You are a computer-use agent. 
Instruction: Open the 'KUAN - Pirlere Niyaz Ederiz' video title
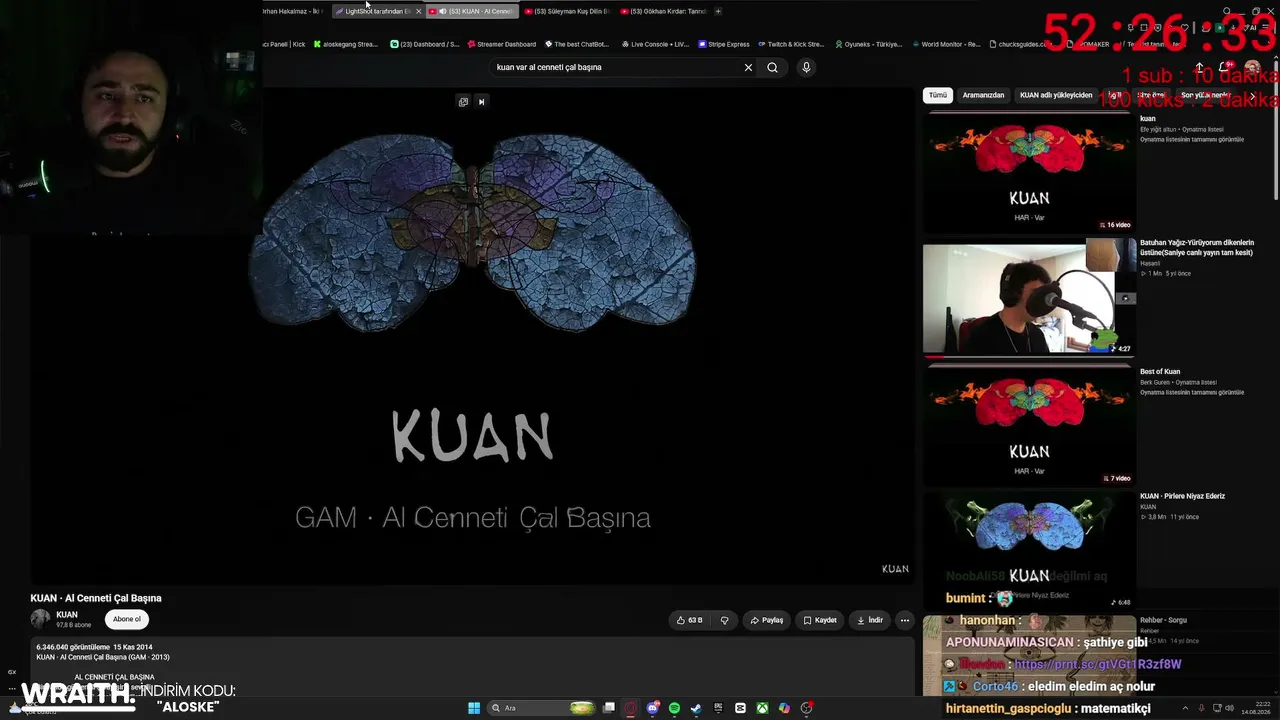click(x=1182, y=496)
